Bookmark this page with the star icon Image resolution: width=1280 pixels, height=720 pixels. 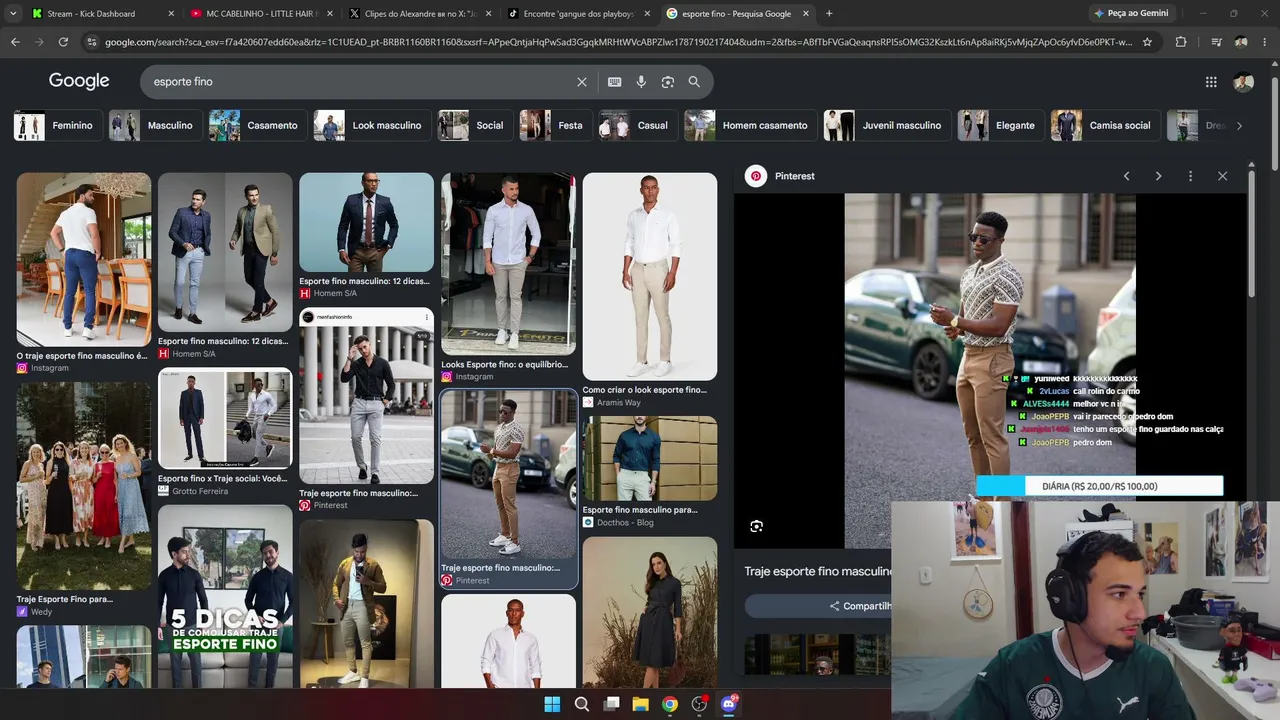click(1147, 42)
